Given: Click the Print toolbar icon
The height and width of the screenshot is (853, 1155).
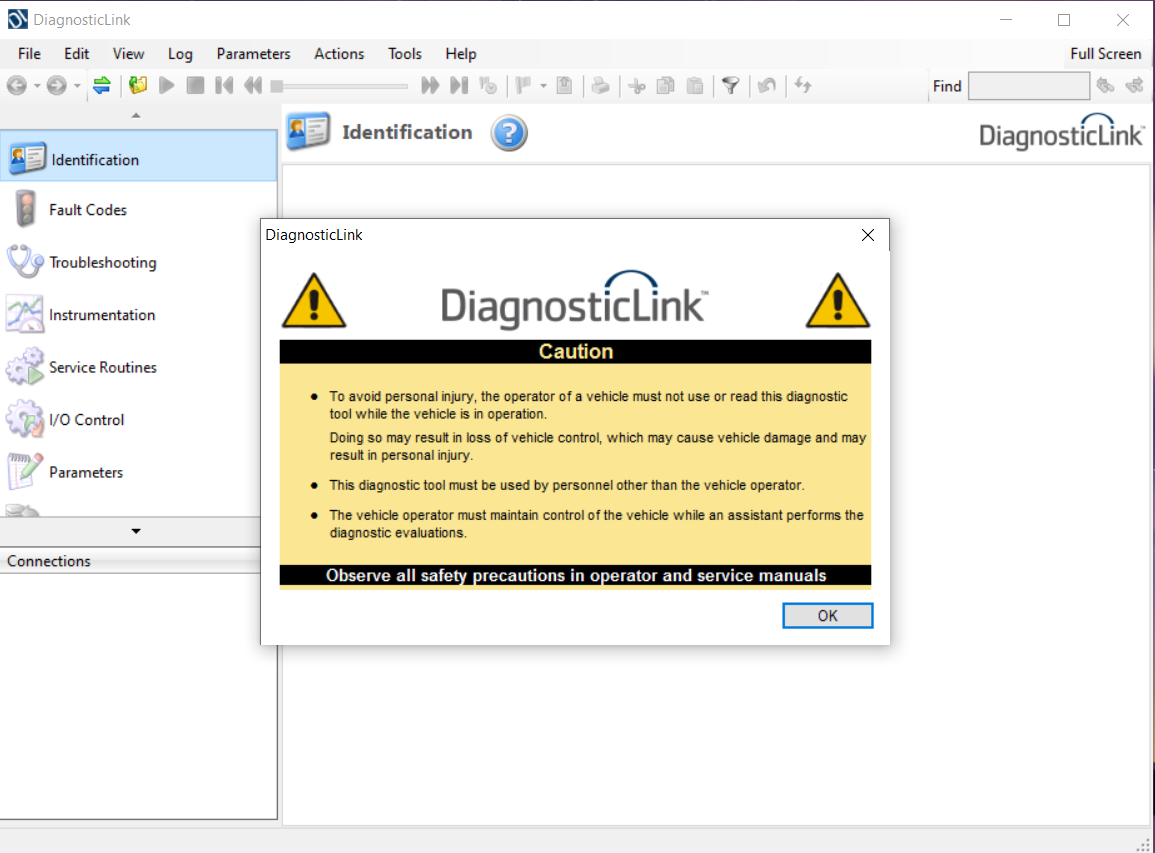Looking at the screenshot, I should click(600, 85).
